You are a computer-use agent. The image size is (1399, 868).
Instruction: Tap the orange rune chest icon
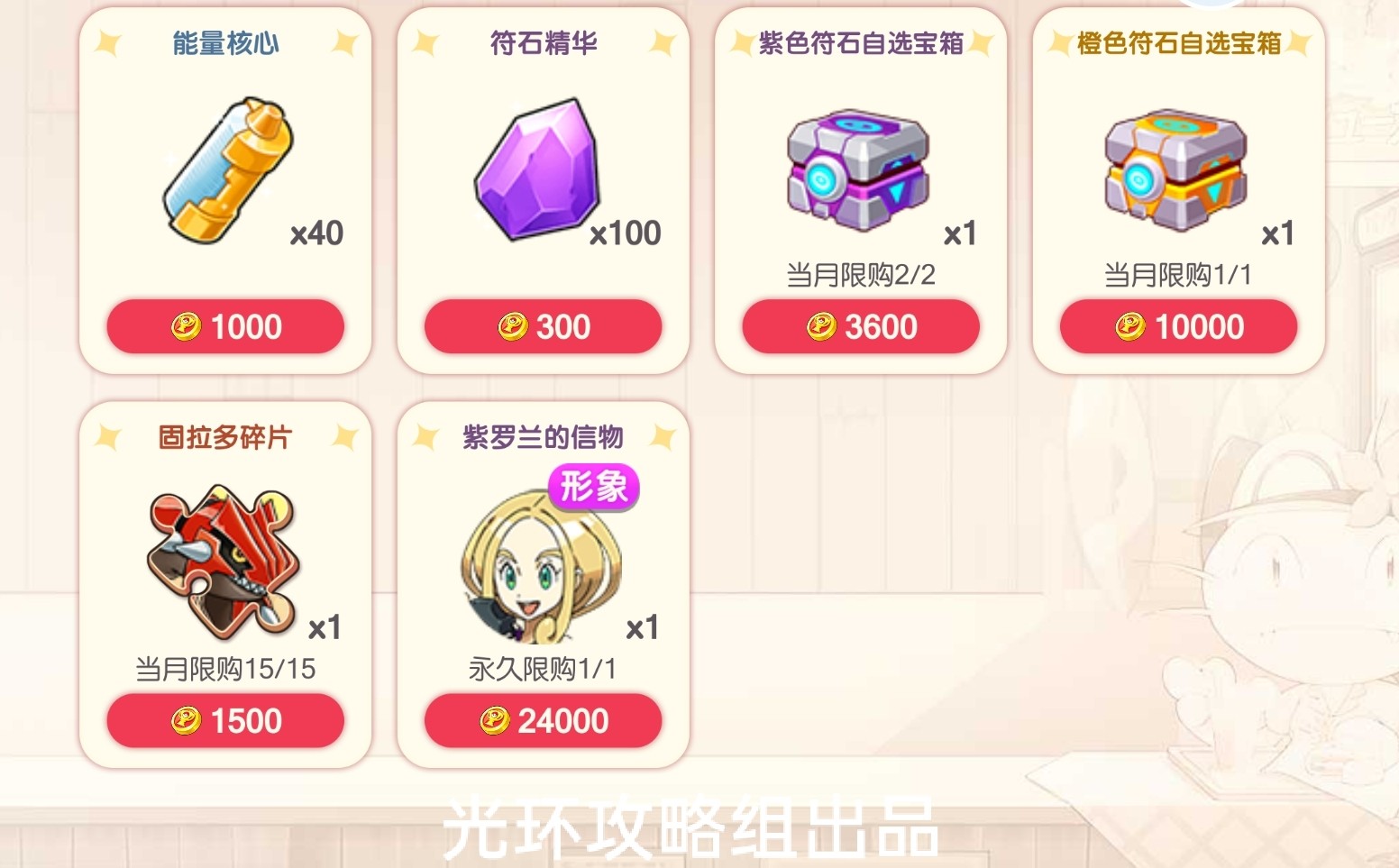tap(1175, 170)
